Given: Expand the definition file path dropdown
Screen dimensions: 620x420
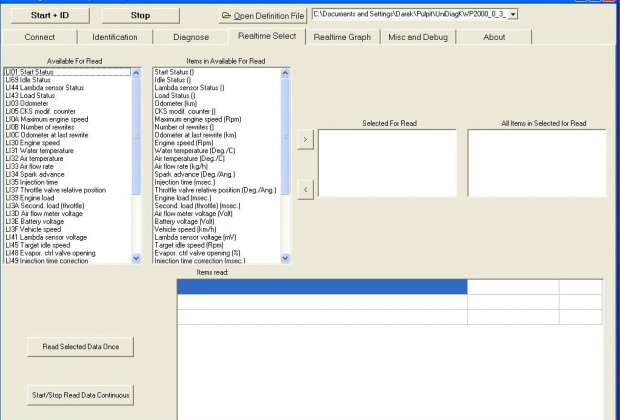Looking at the screenshot, I should click(x=513, y=14).
